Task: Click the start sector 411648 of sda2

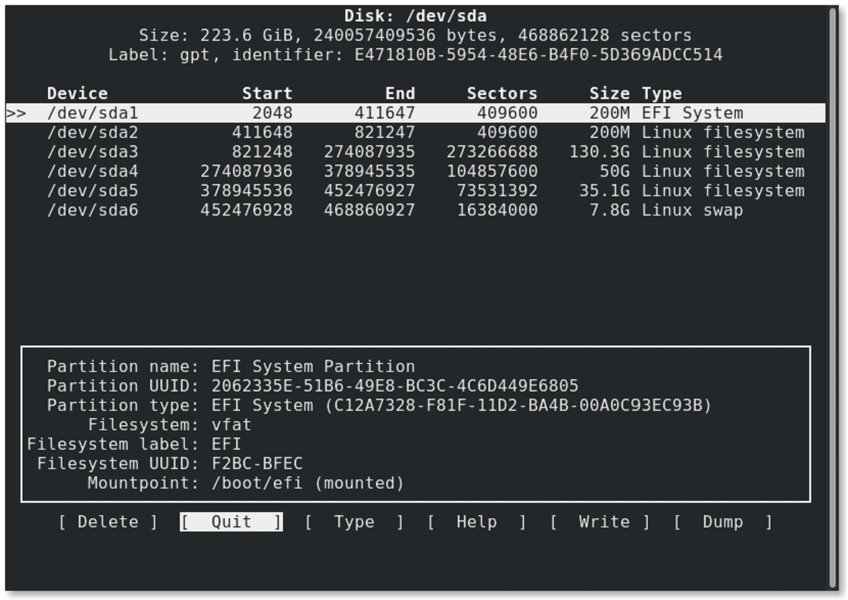Action: click(x=262, y=132)
